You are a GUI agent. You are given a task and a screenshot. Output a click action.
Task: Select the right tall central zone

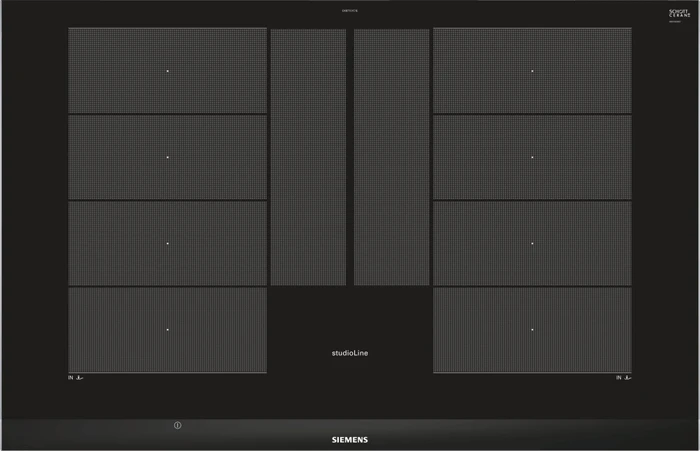[x=392, y=157]
